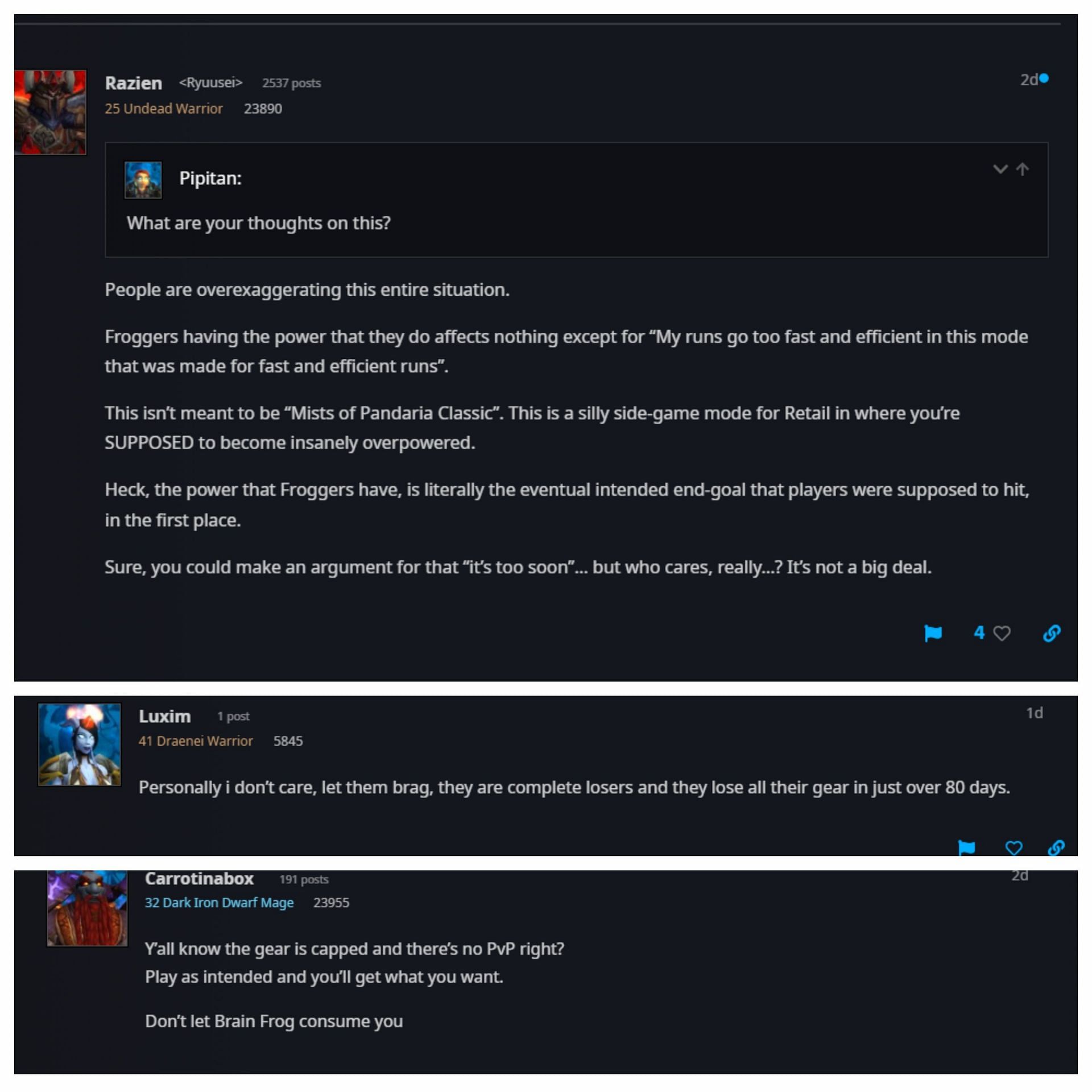
Task: Open the 25 Undead Warrior character link
Action: point(163,109)
